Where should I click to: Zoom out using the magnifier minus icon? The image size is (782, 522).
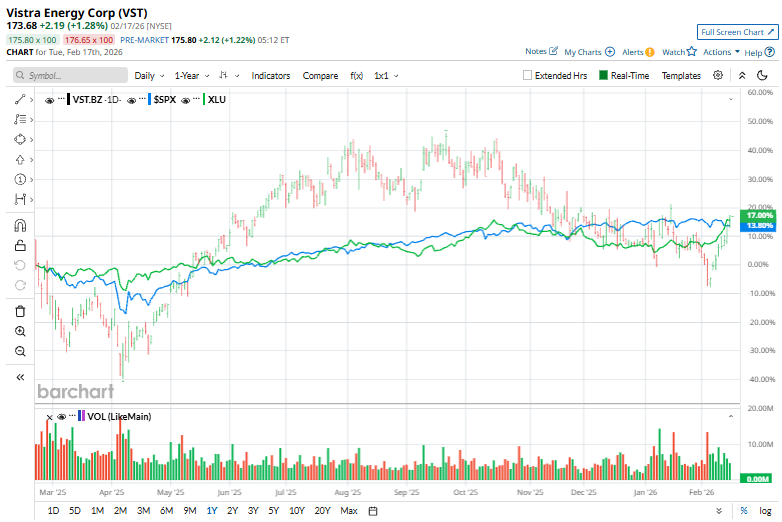click(x=20, y=351)
